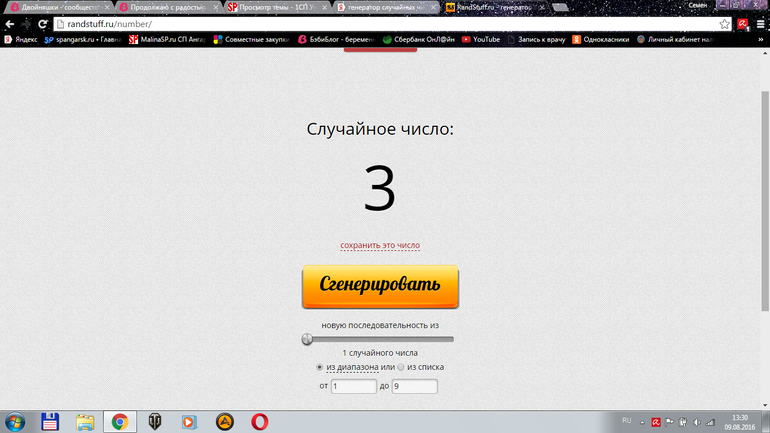Viewport: 770px width, 433px height.
Task: Click the browser back arrow
Action: (10, 24)
